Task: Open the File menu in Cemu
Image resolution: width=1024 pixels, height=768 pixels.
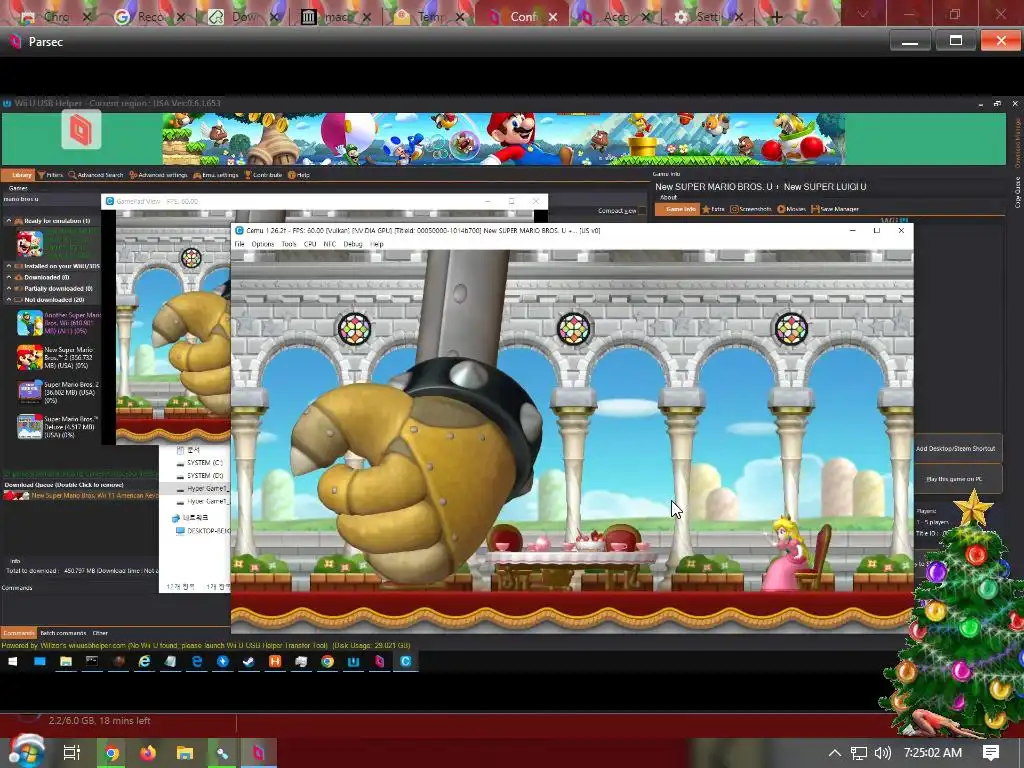Action: click(240, 244)
